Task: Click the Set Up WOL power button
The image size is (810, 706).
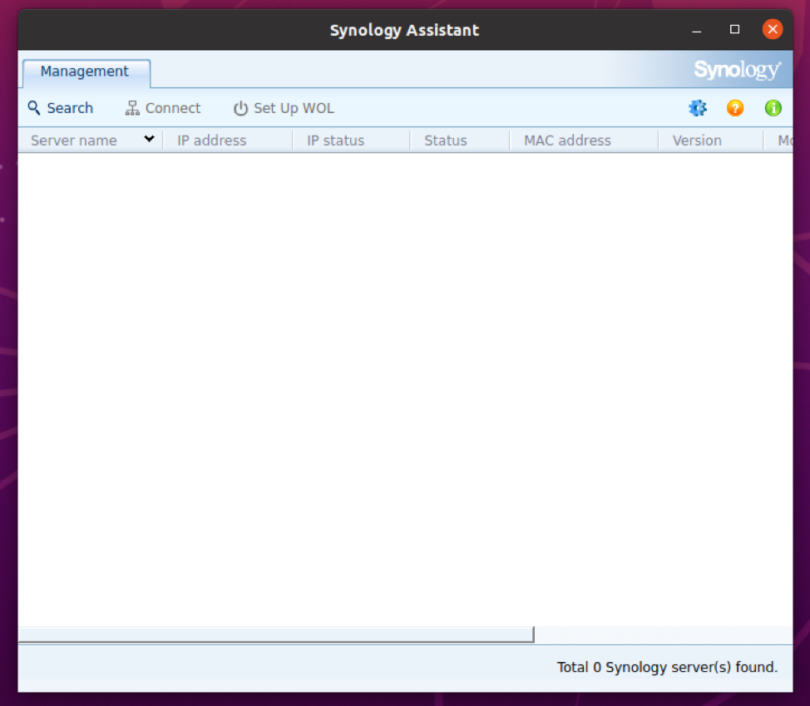Action: (284, 108)
